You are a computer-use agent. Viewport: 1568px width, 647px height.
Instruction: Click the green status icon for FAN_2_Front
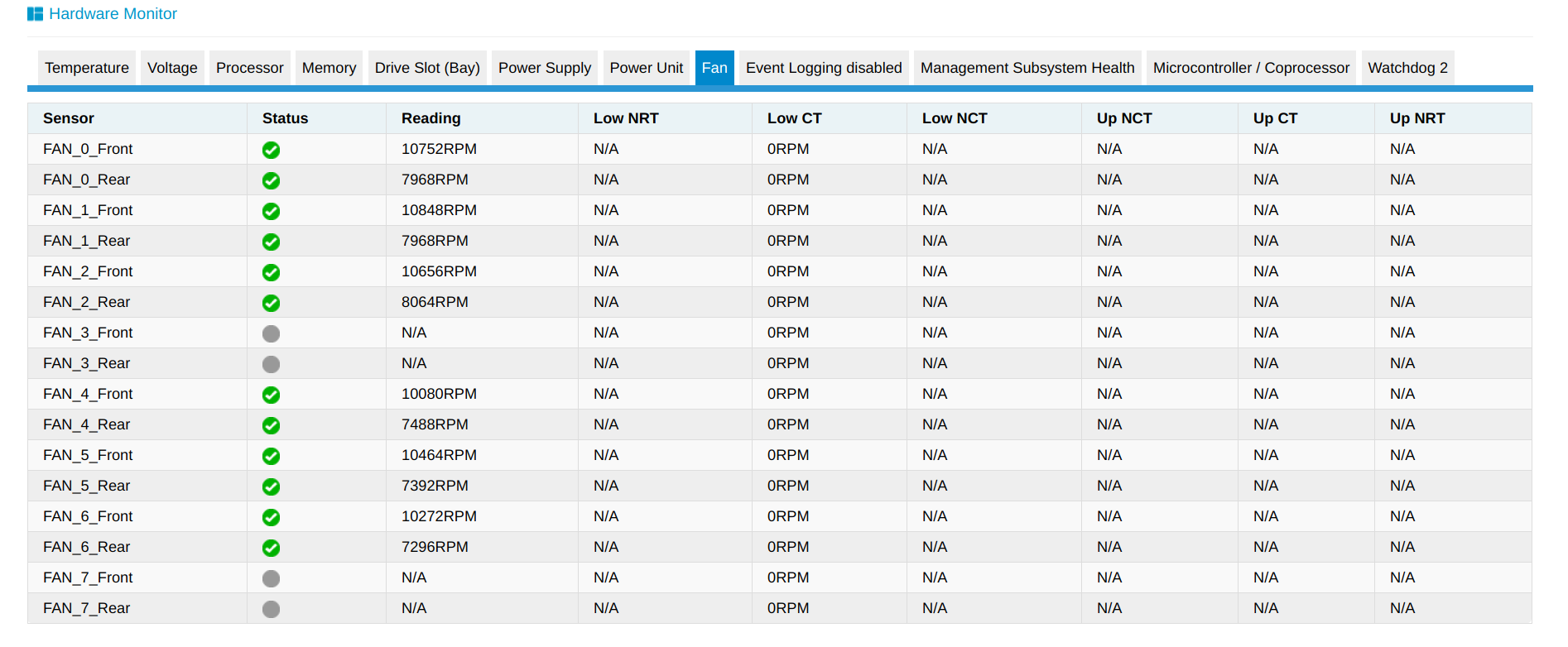[x=271, y=272]
